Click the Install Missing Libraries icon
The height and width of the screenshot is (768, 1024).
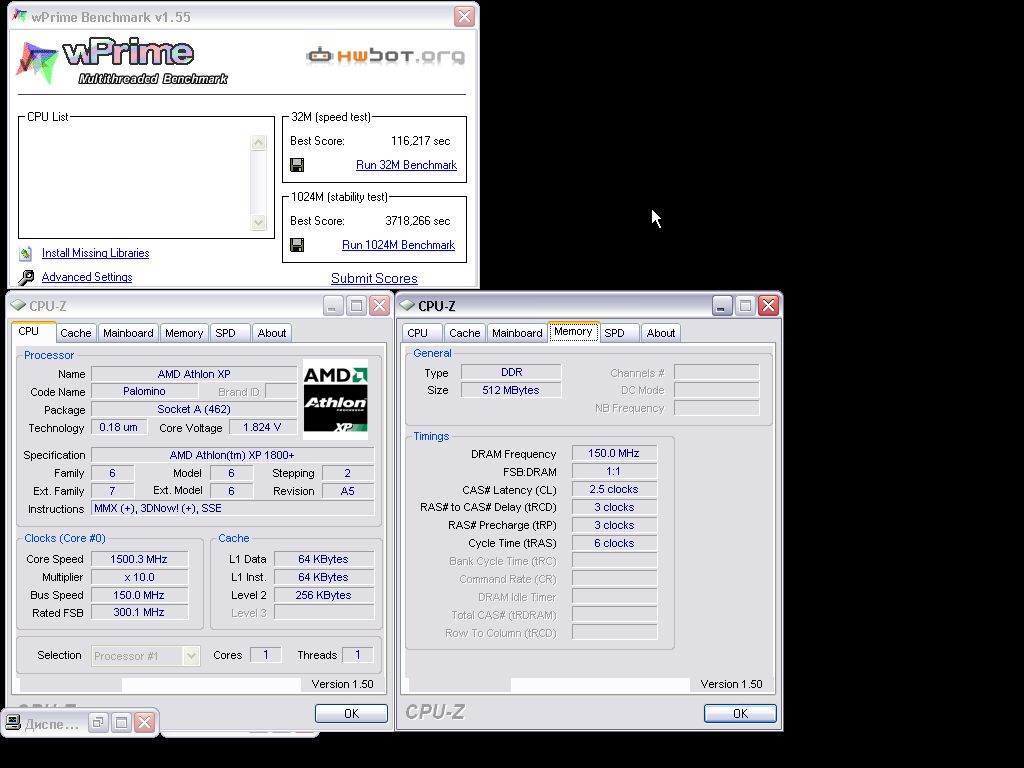click(26, 253)
